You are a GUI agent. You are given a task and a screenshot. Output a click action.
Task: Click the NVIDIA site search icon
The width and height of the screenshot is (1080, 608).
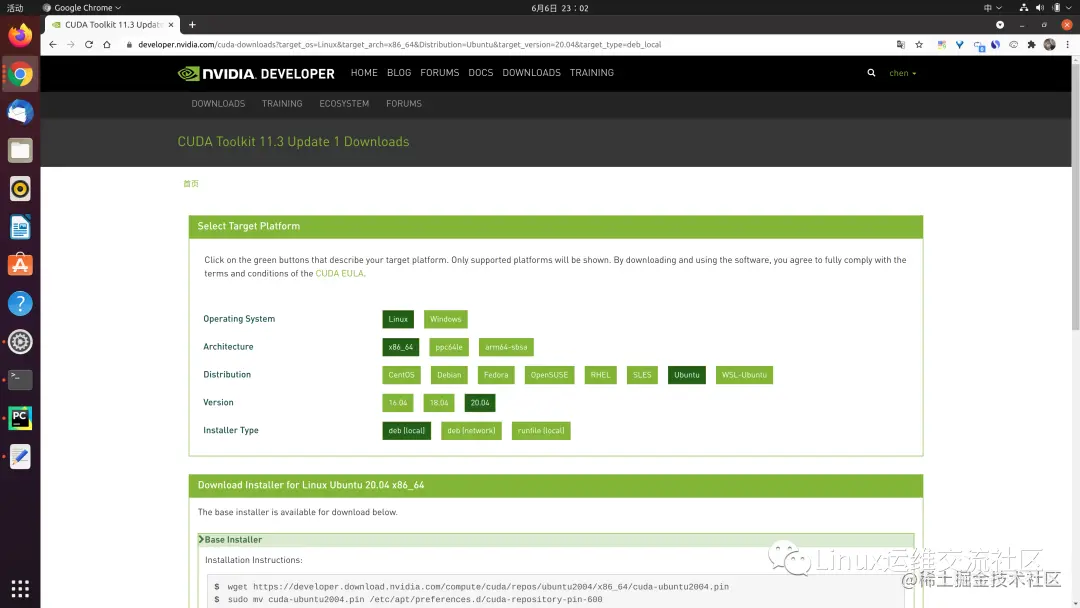point(871,73)
